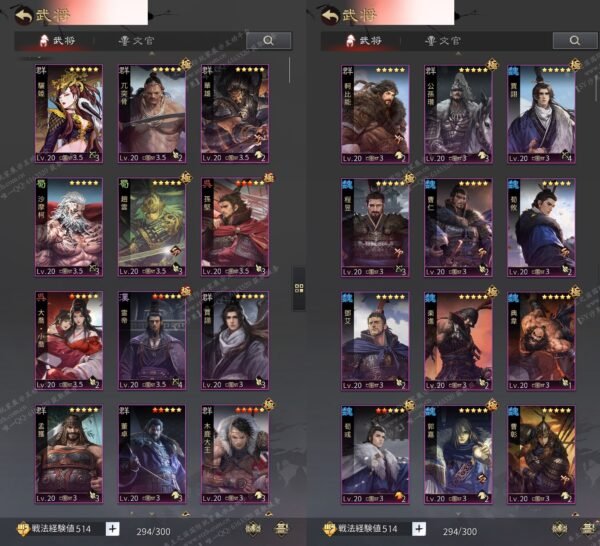This screenshot has width=600, height=546.
Task: Go back using left panel's back arrow
Action: pyautogui.click(x=21, y=14)
